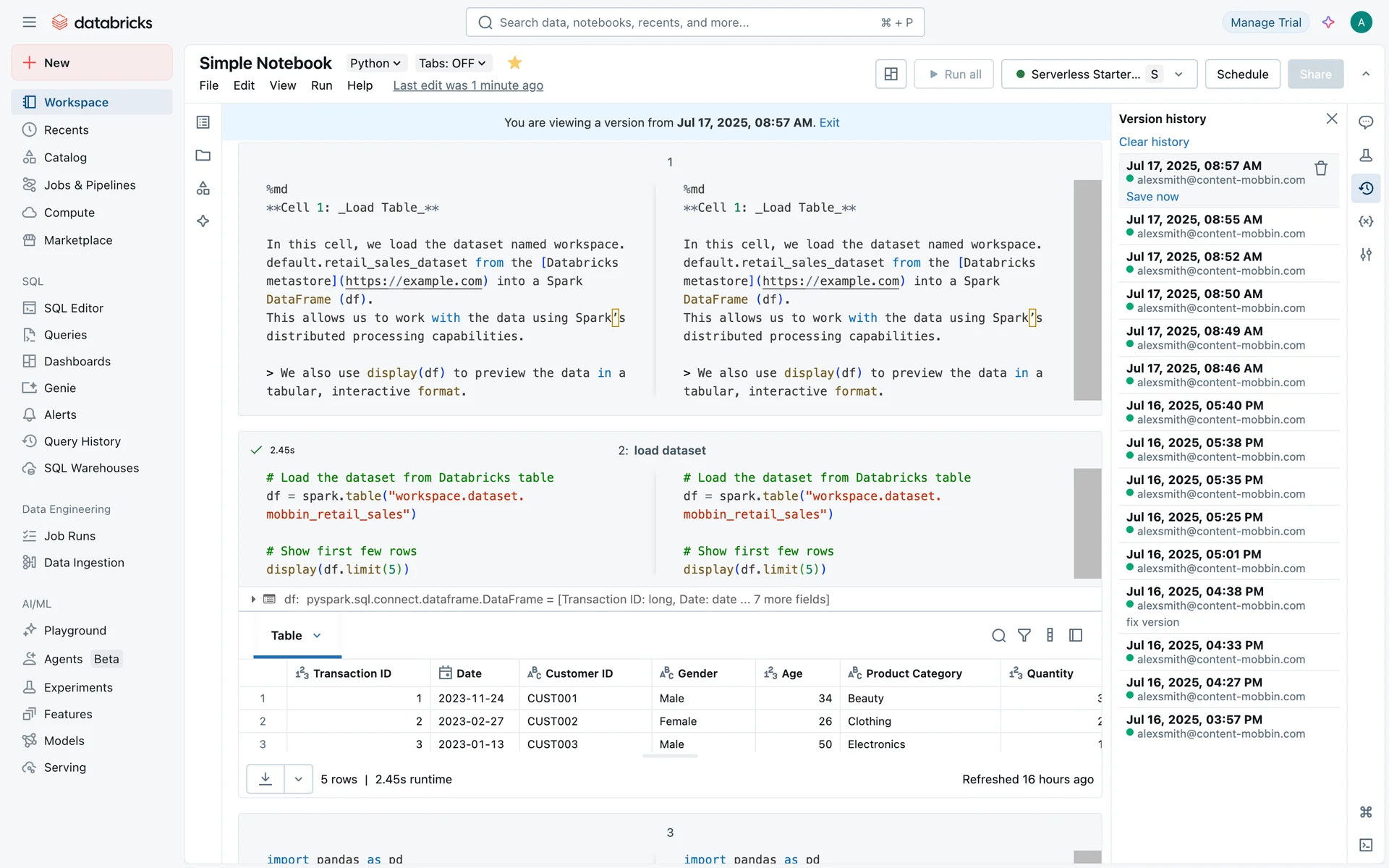Click the Clear history link
The height and width of the screenshot is (868, 1389).
(1153, 142)
